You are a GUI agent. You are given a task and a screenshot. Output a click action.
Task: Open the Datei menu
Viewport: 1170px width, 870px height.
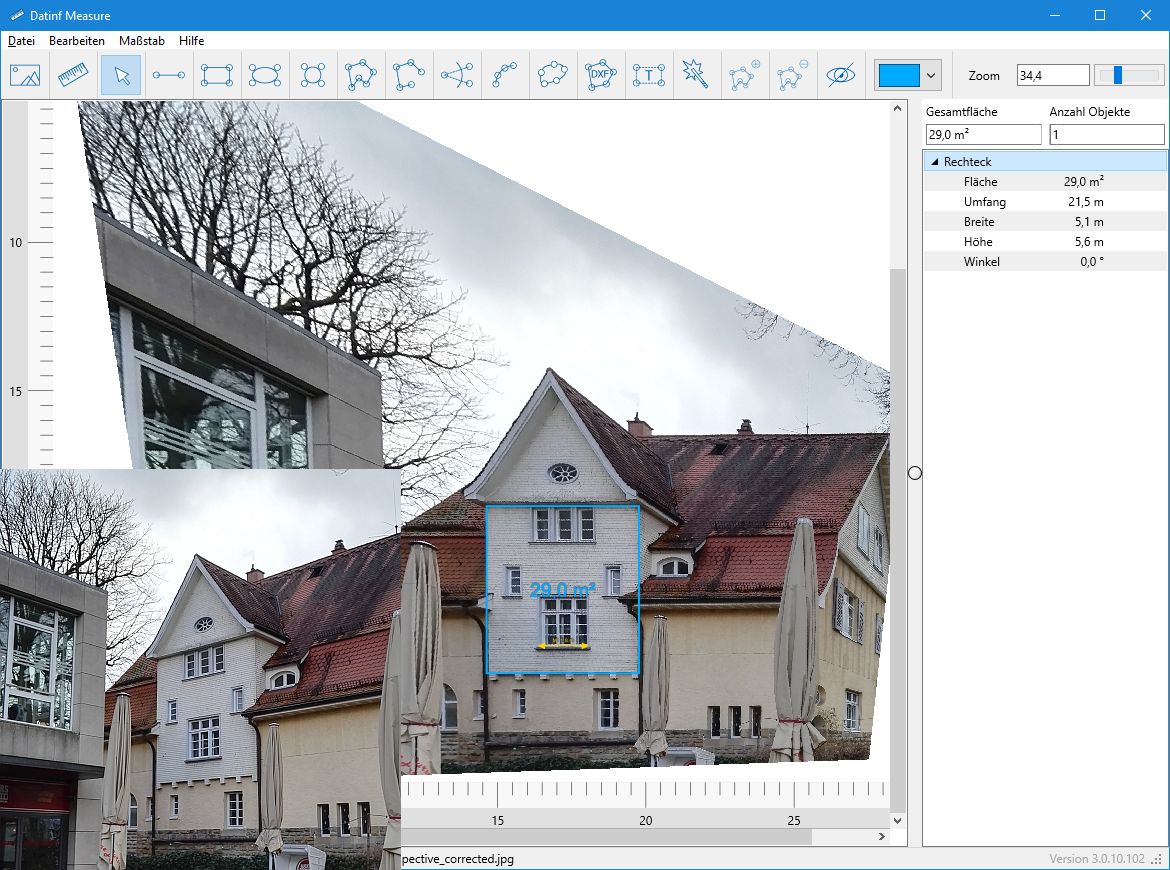pos(21,41)
